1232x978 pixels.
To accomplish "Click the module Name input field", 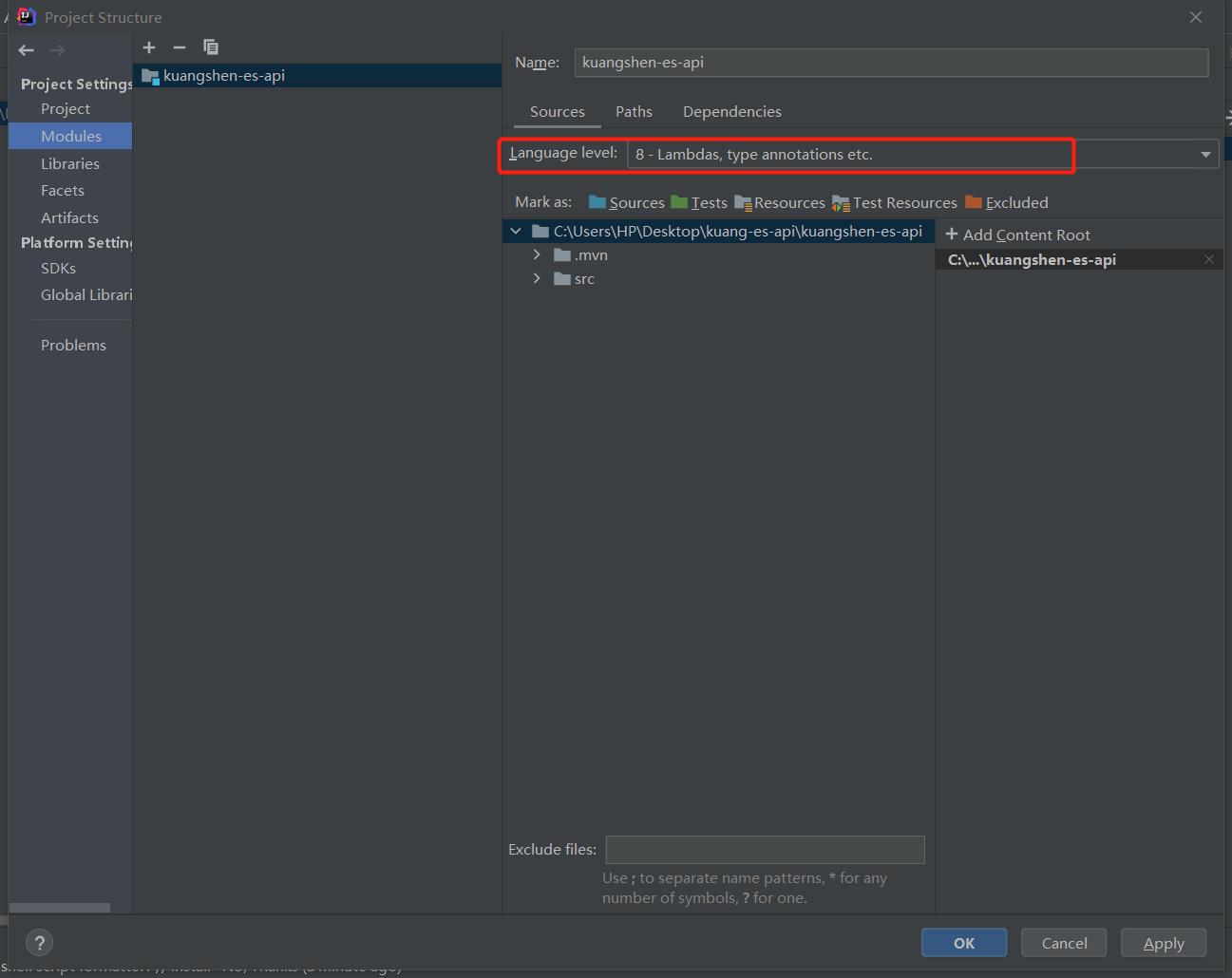I will pyautogui.click(x=891, y=63).
